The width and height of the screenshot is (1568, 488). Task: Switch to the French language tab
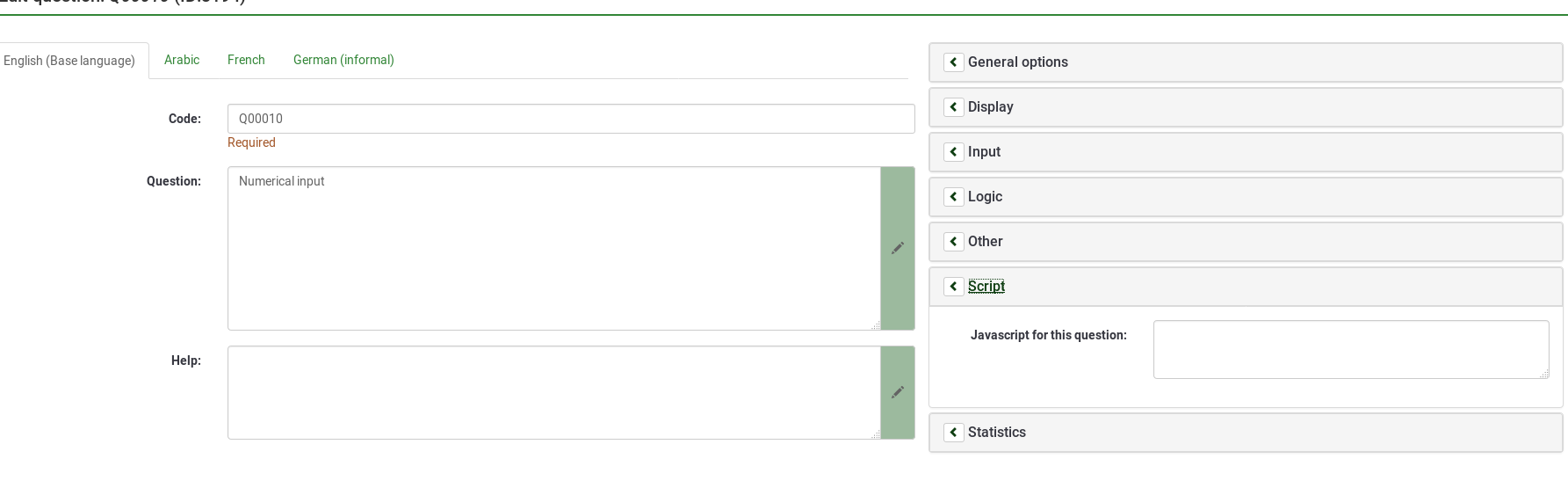(246, 60)
